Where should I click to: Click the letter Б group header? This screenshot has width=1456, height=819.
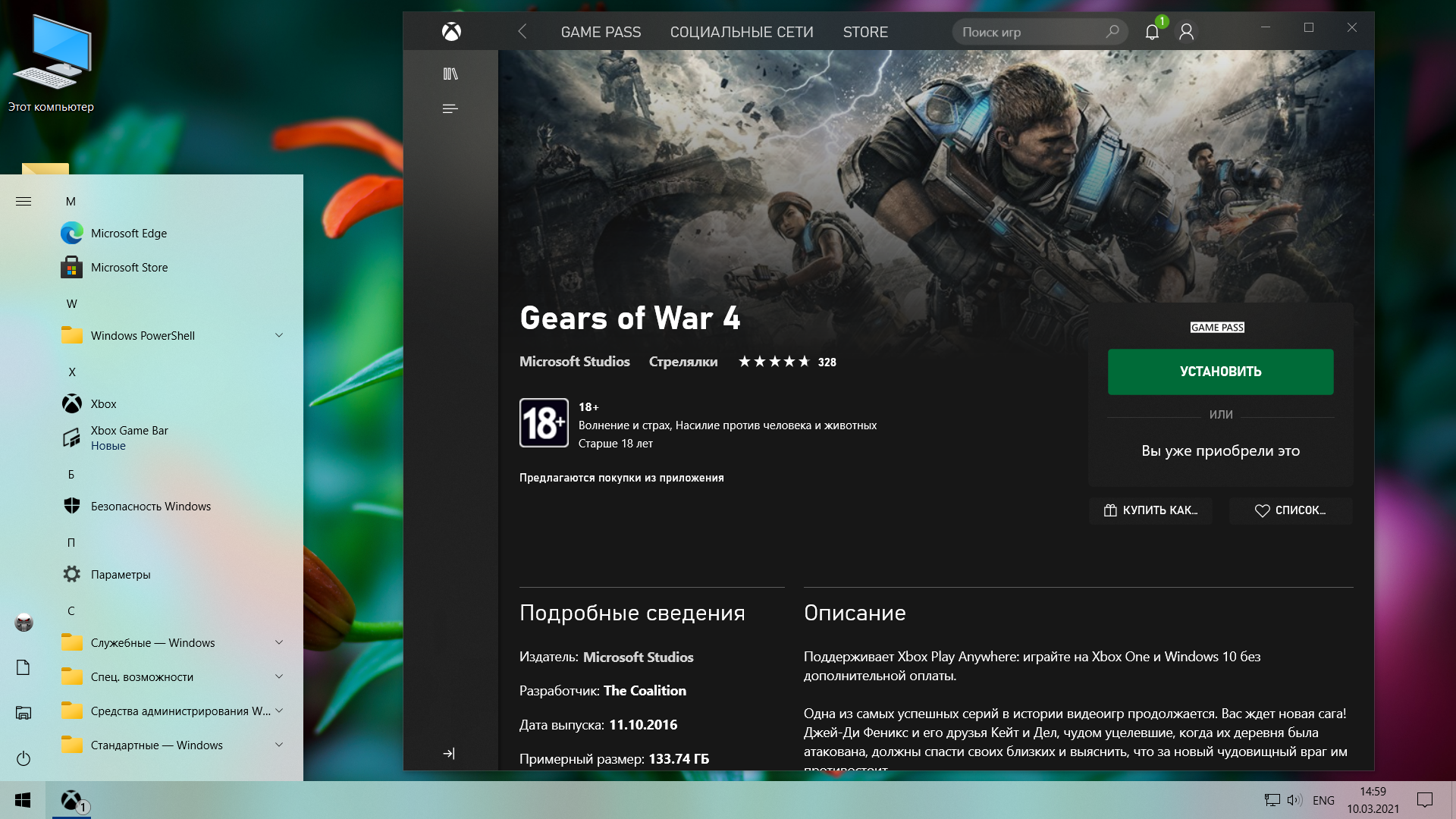pos(71,474)
